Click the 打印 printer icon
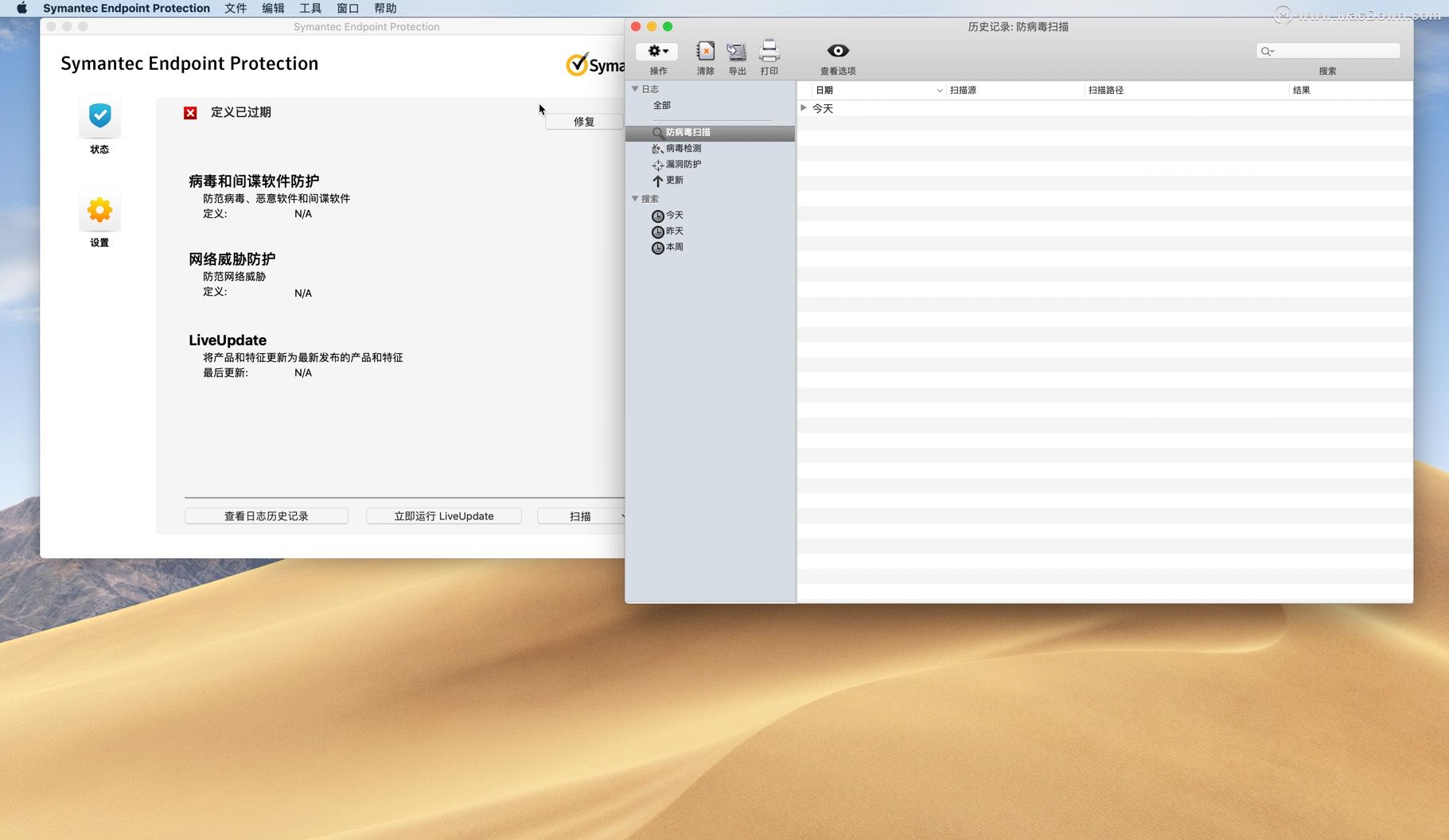 pos(769,51)
